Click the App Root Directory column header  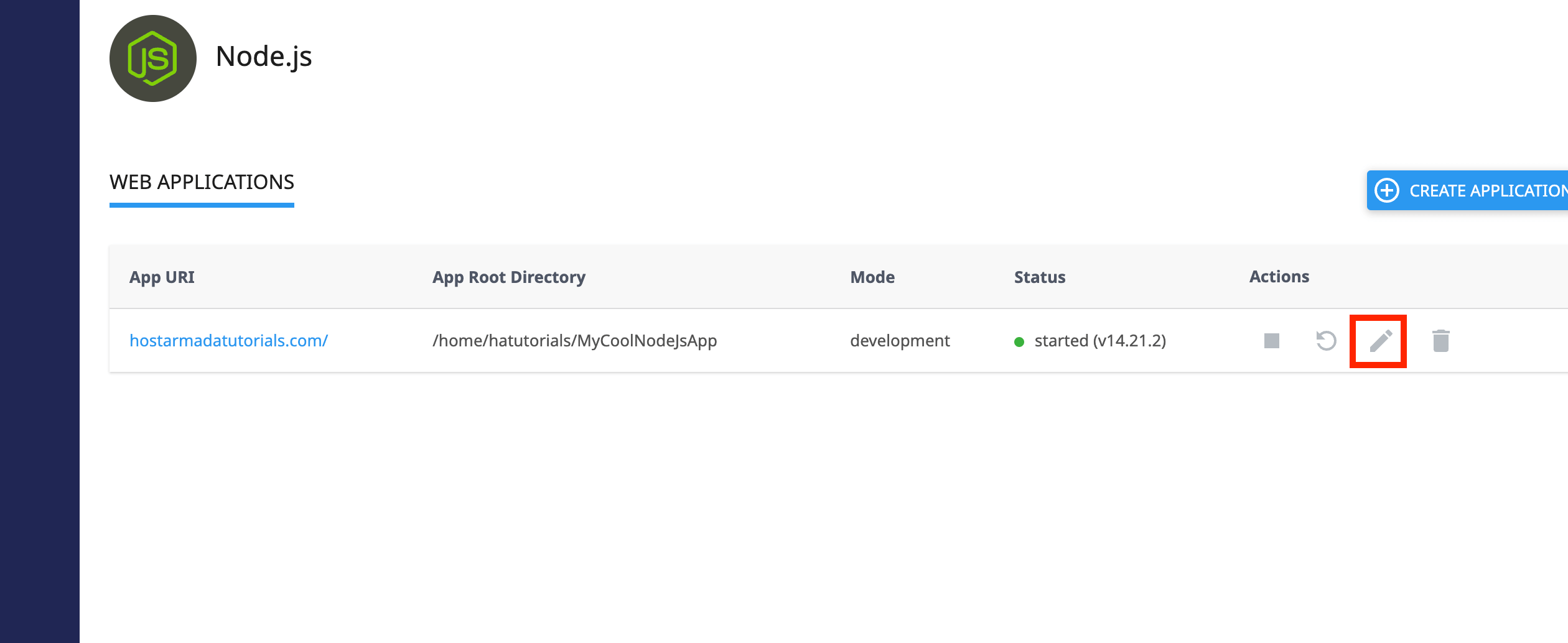click(509, 277)
